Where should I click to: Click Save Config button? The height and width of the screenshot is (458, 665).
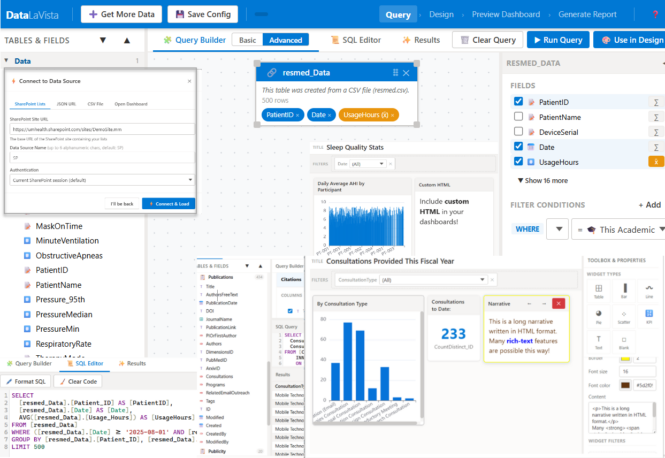click(x=203, y=14)
